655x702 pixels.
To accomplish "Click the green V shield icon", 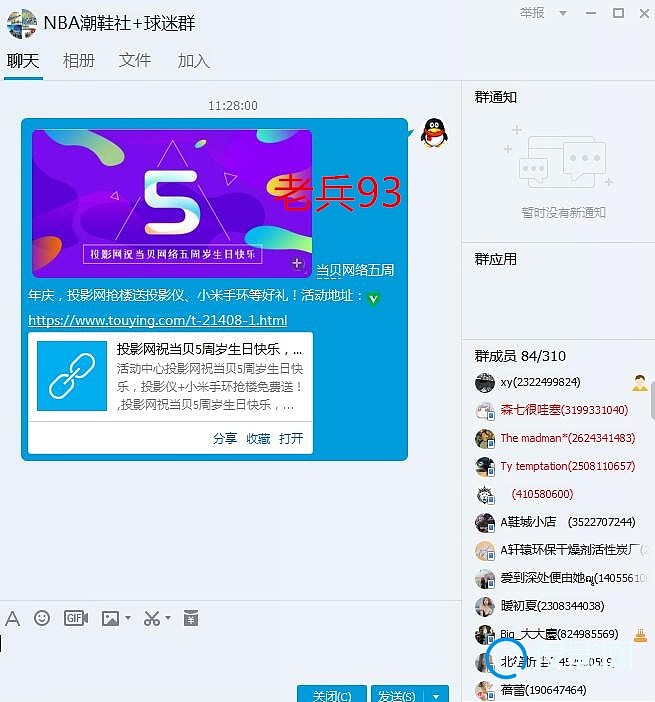I will (373, 298).
